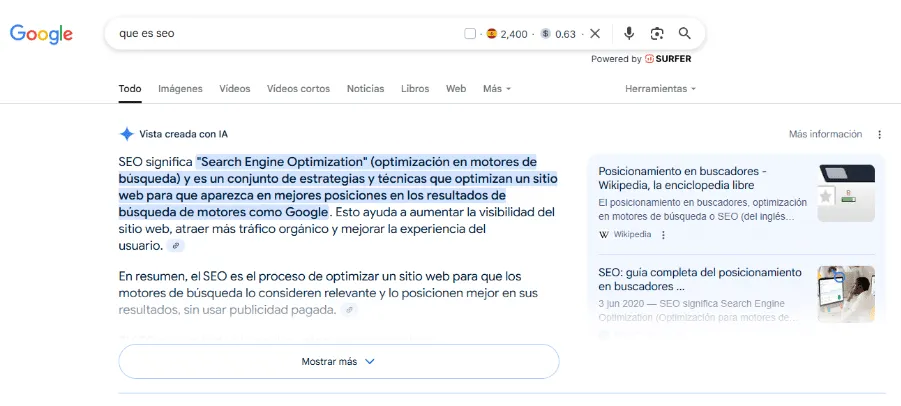Expand the overview with Mostrar más

[338, 362]
